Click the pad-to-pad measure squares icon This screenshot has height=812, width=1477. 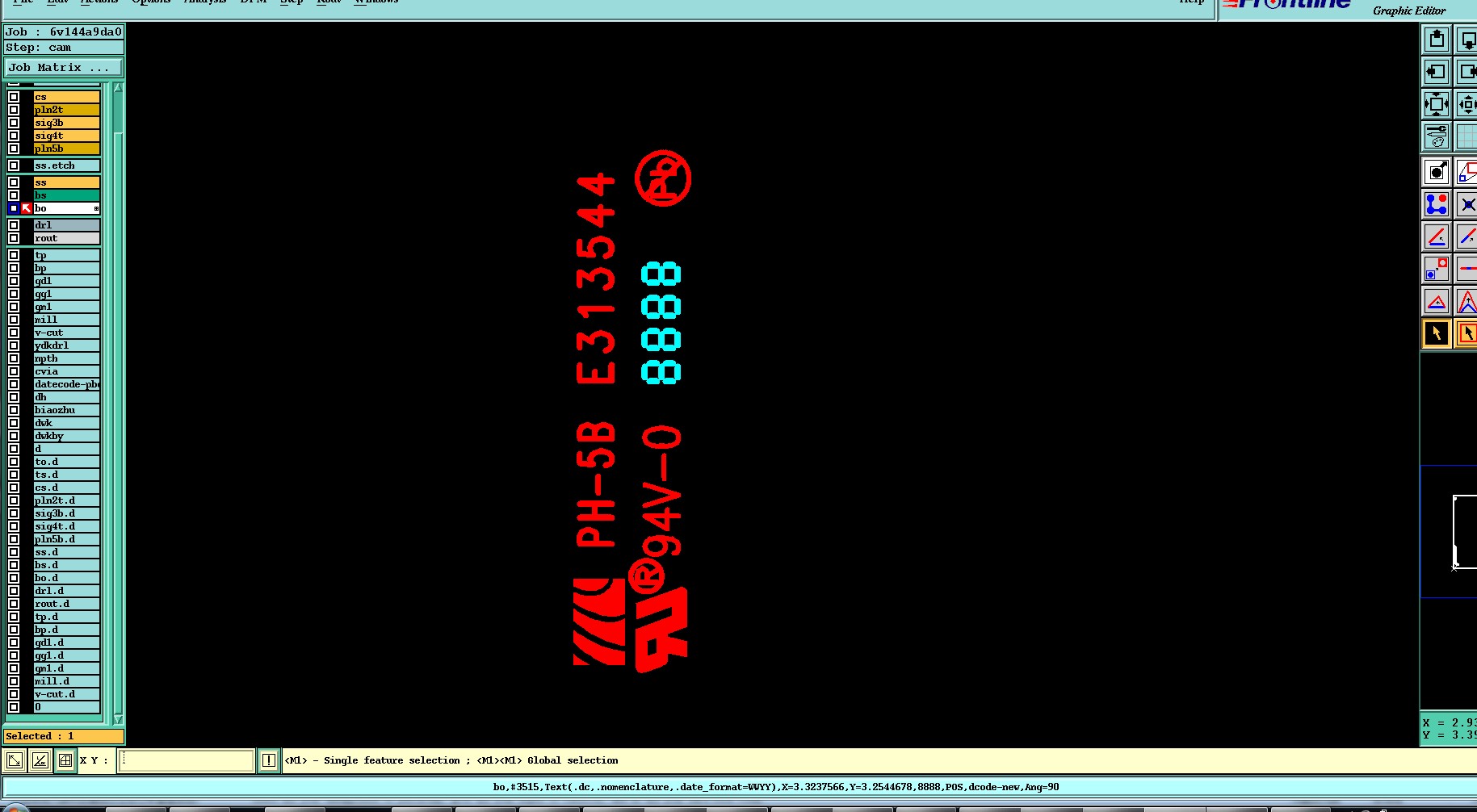tap(1436, 269)
